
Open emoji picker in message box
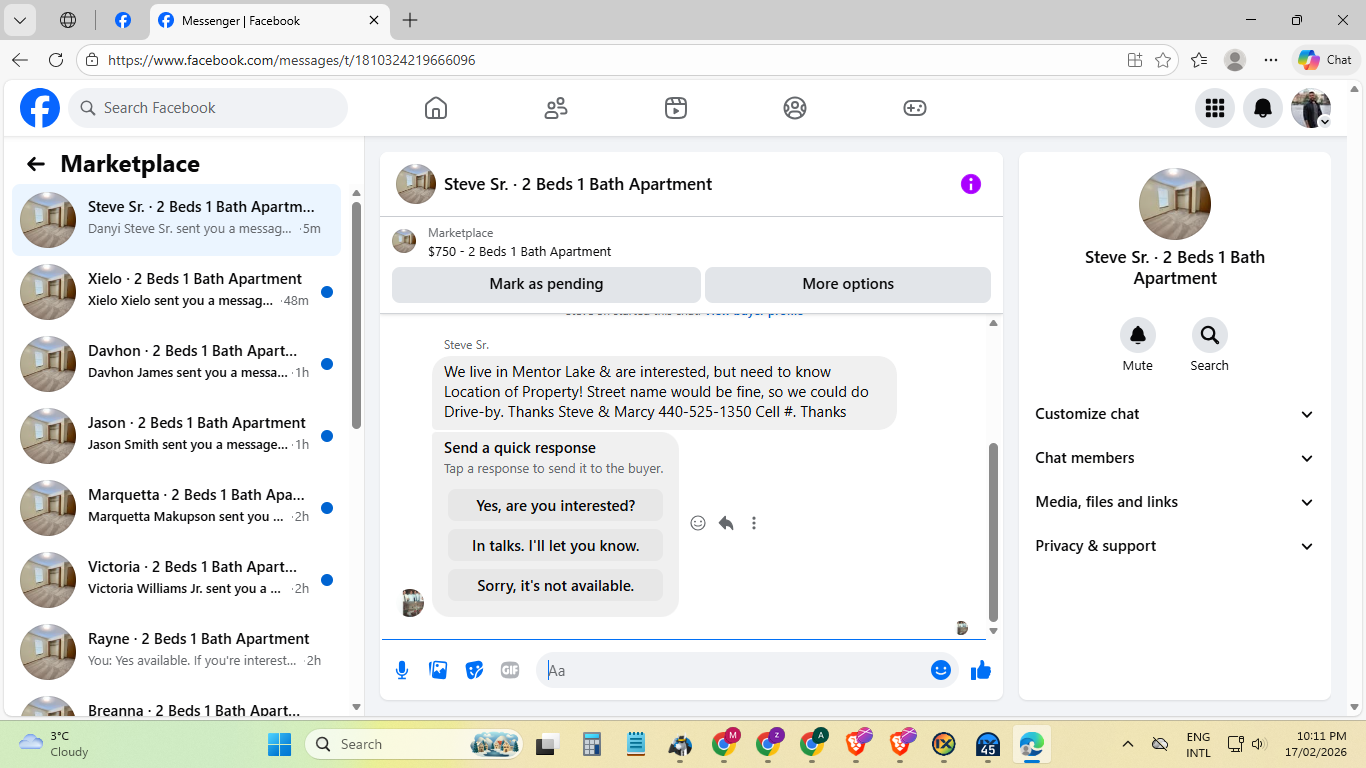tap(941, 670)
